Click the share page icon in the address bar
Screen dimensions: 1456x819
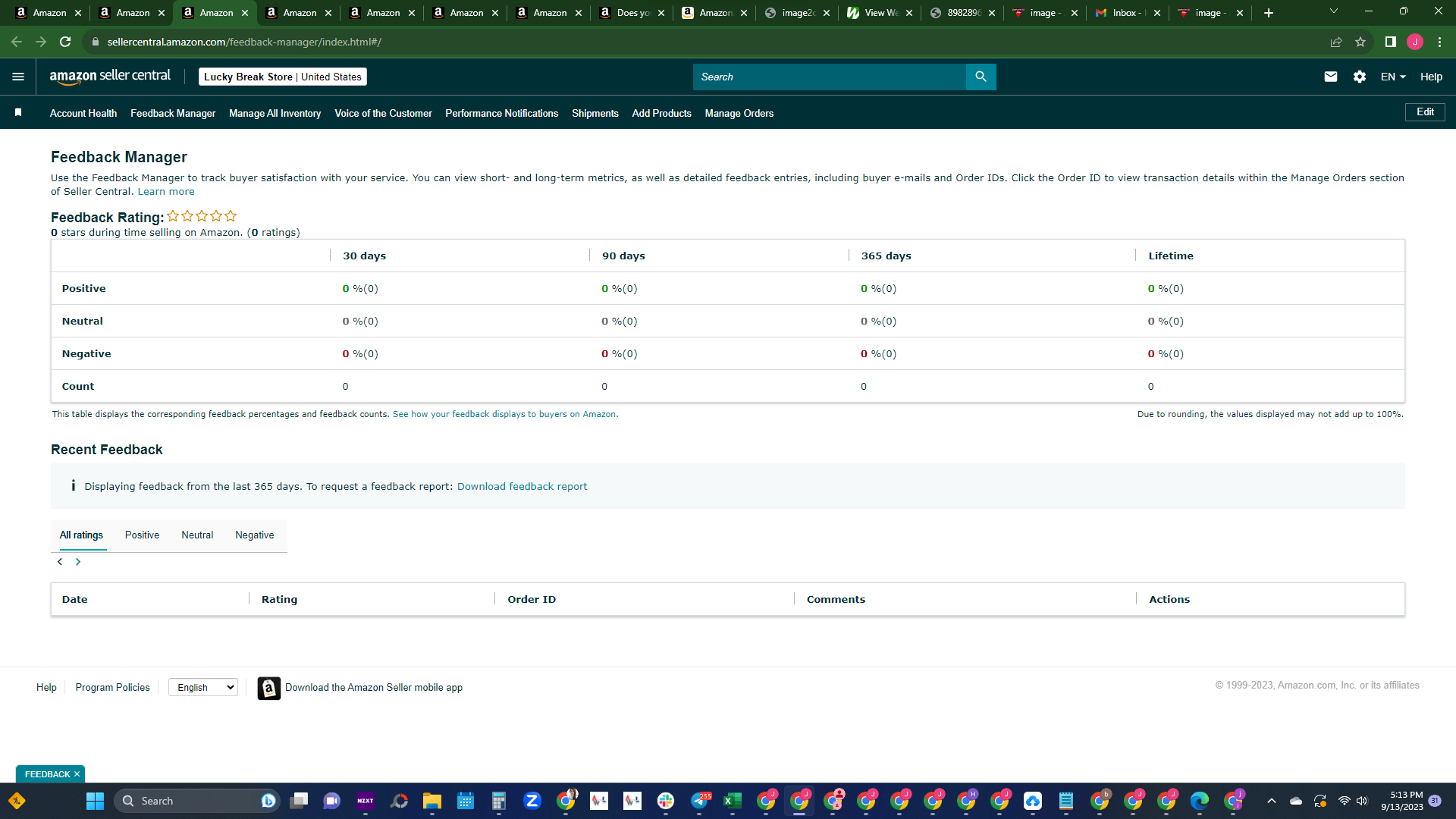pyautogui.click(x=1336, y=42)
